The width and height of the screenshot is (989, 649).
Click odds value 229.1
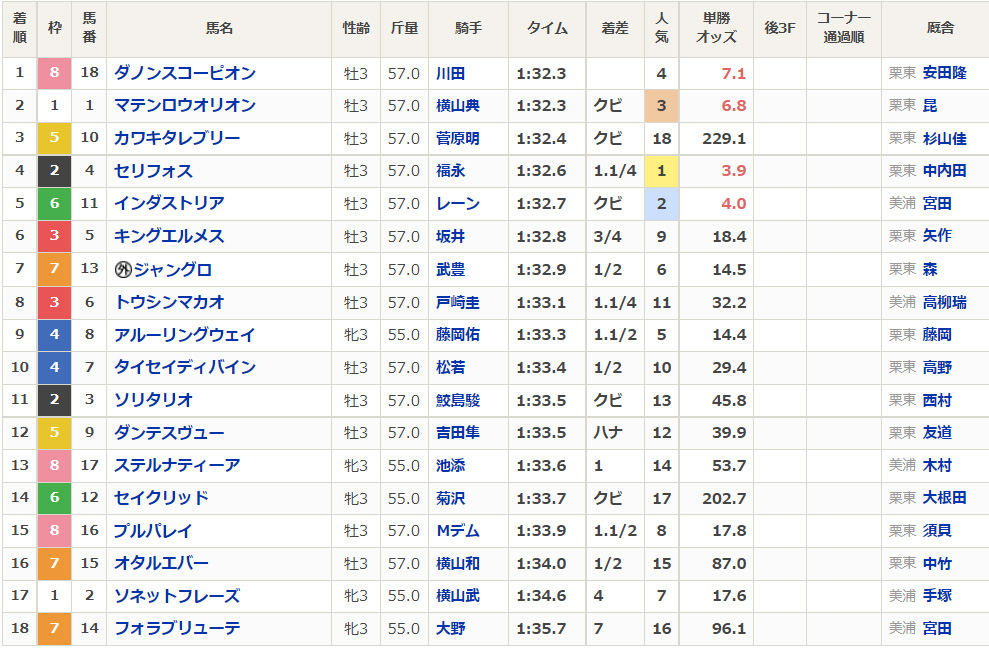point(724,139)
